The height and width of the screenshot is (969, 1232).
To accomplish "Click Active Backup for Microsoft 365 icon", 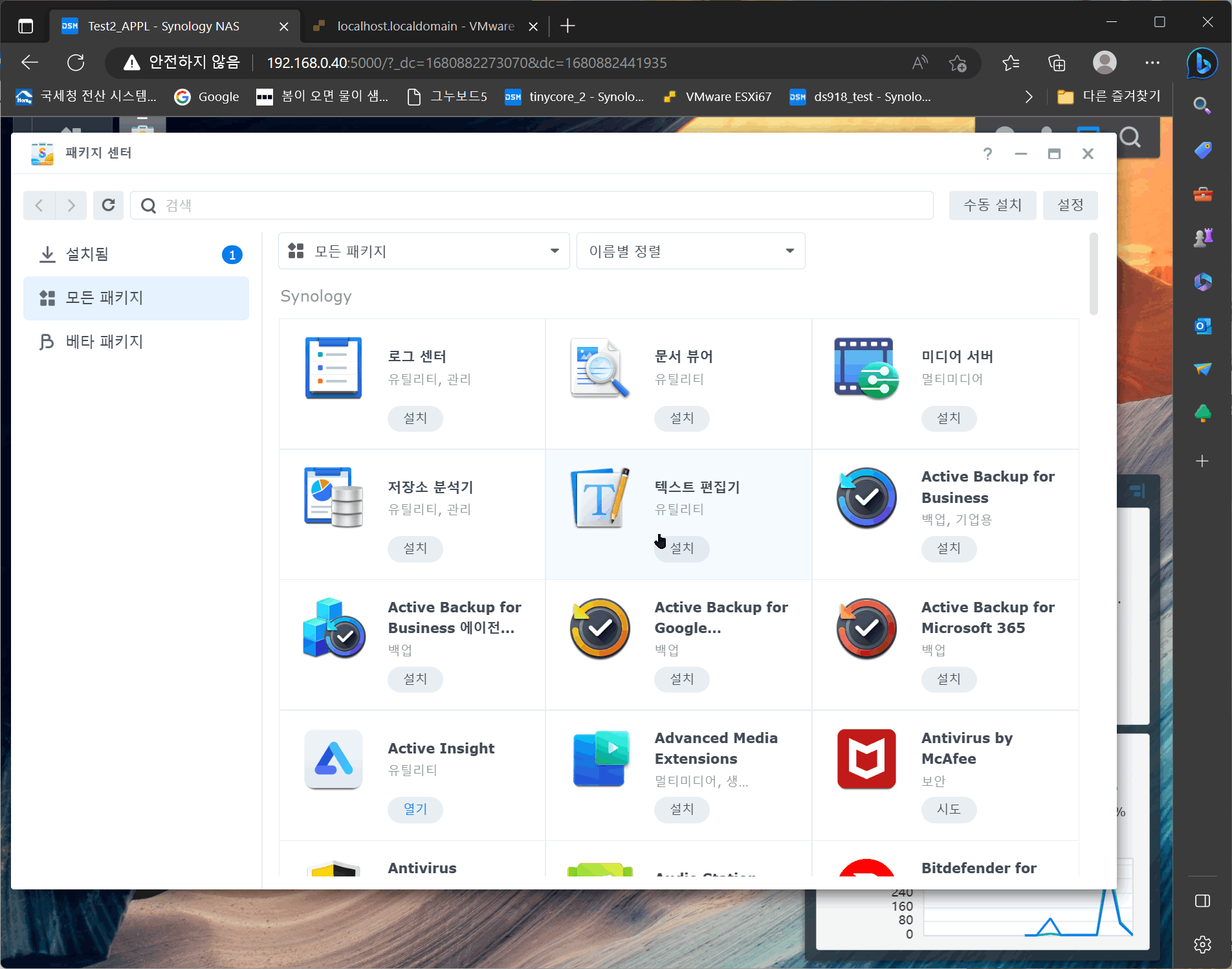I will coord(866,629).
